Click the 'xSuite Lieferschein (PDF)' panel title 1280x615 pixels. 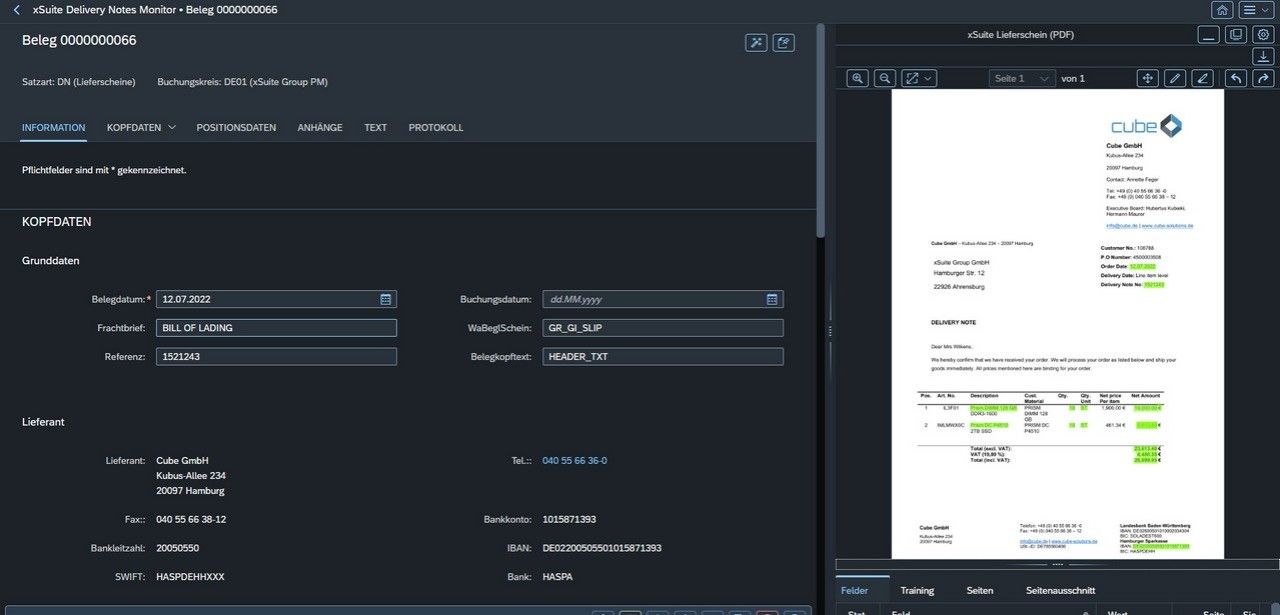1021,35
